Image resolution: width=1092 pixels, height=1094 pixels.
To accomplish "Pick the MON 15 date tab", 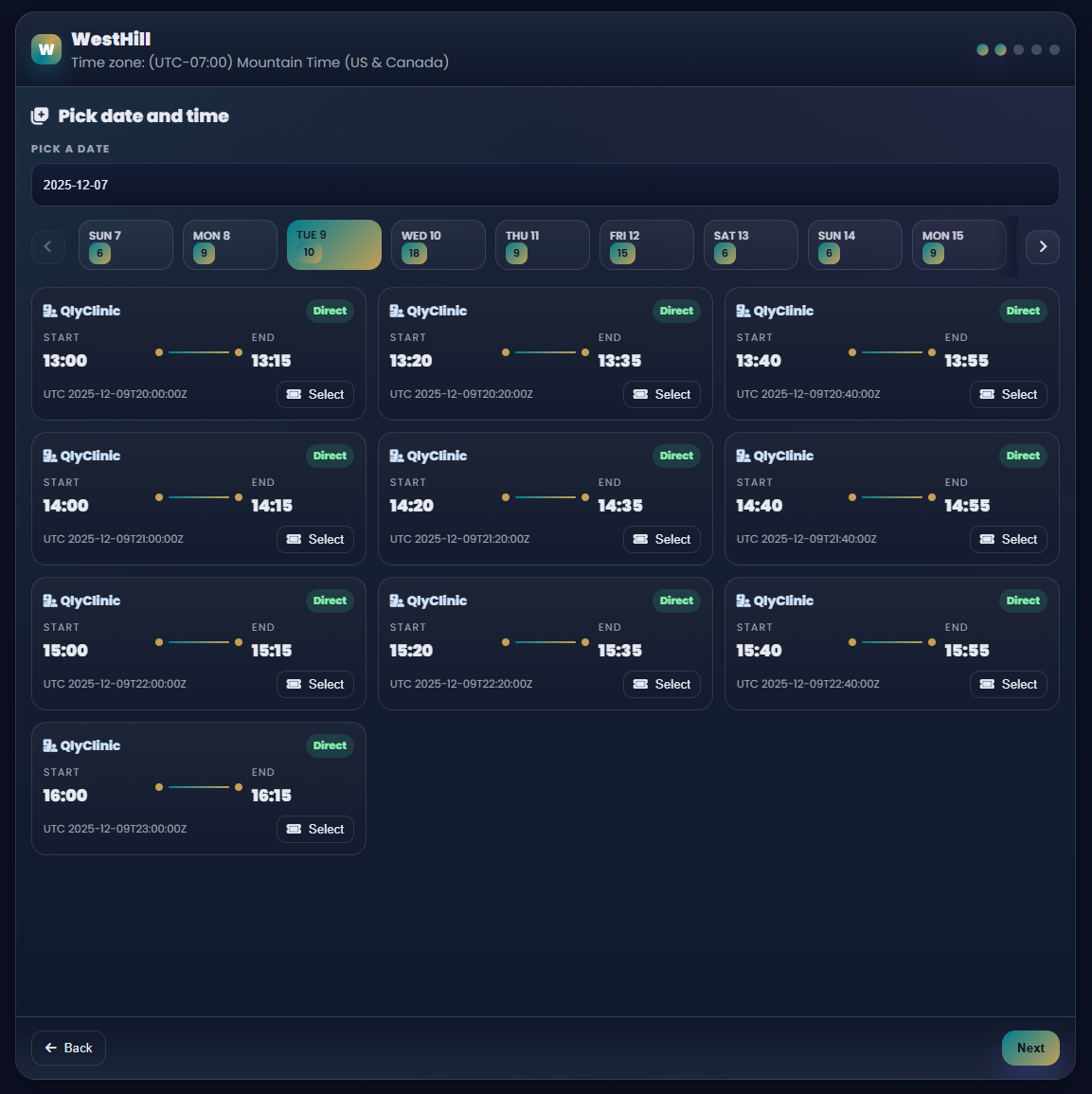I will [958, 245].
